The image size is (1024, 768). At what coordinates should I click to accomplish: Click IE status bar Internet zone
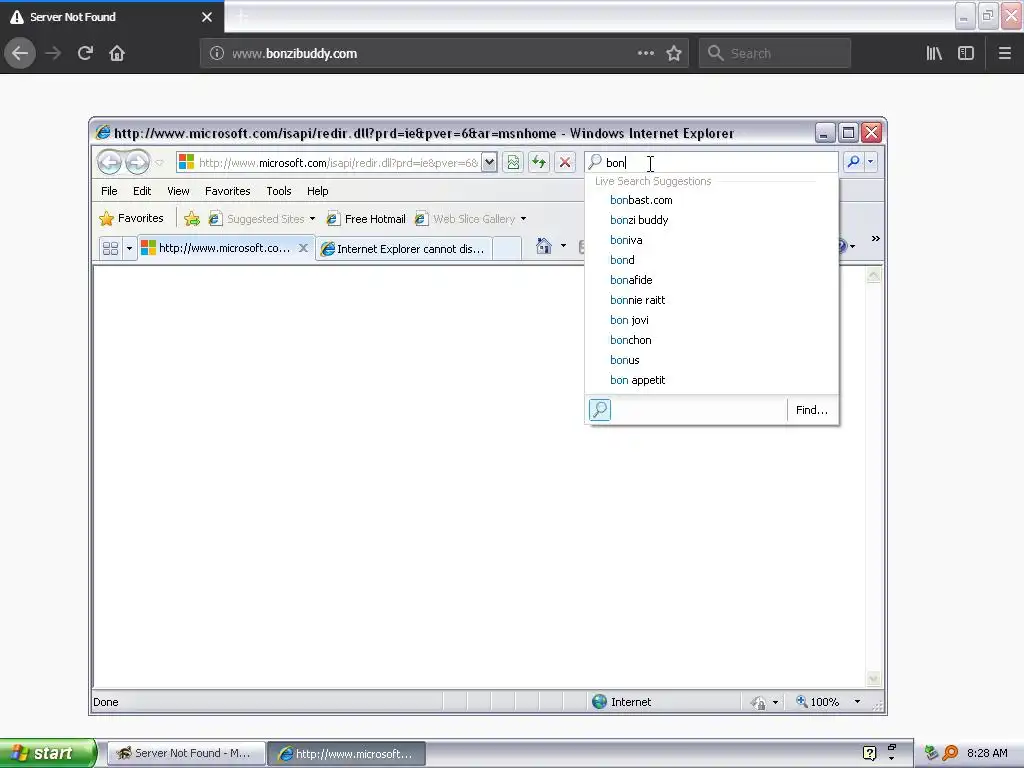(x=622, y=702)
